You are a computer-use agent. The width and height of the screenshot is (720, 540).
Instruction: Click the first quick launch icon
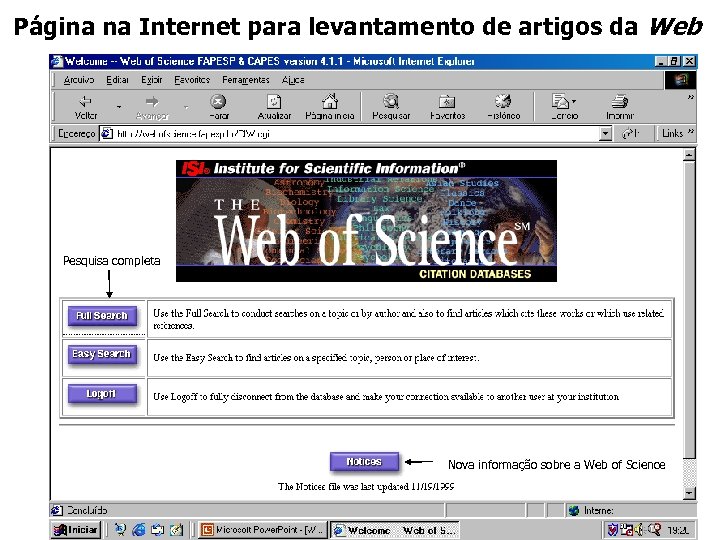(120, 529)
